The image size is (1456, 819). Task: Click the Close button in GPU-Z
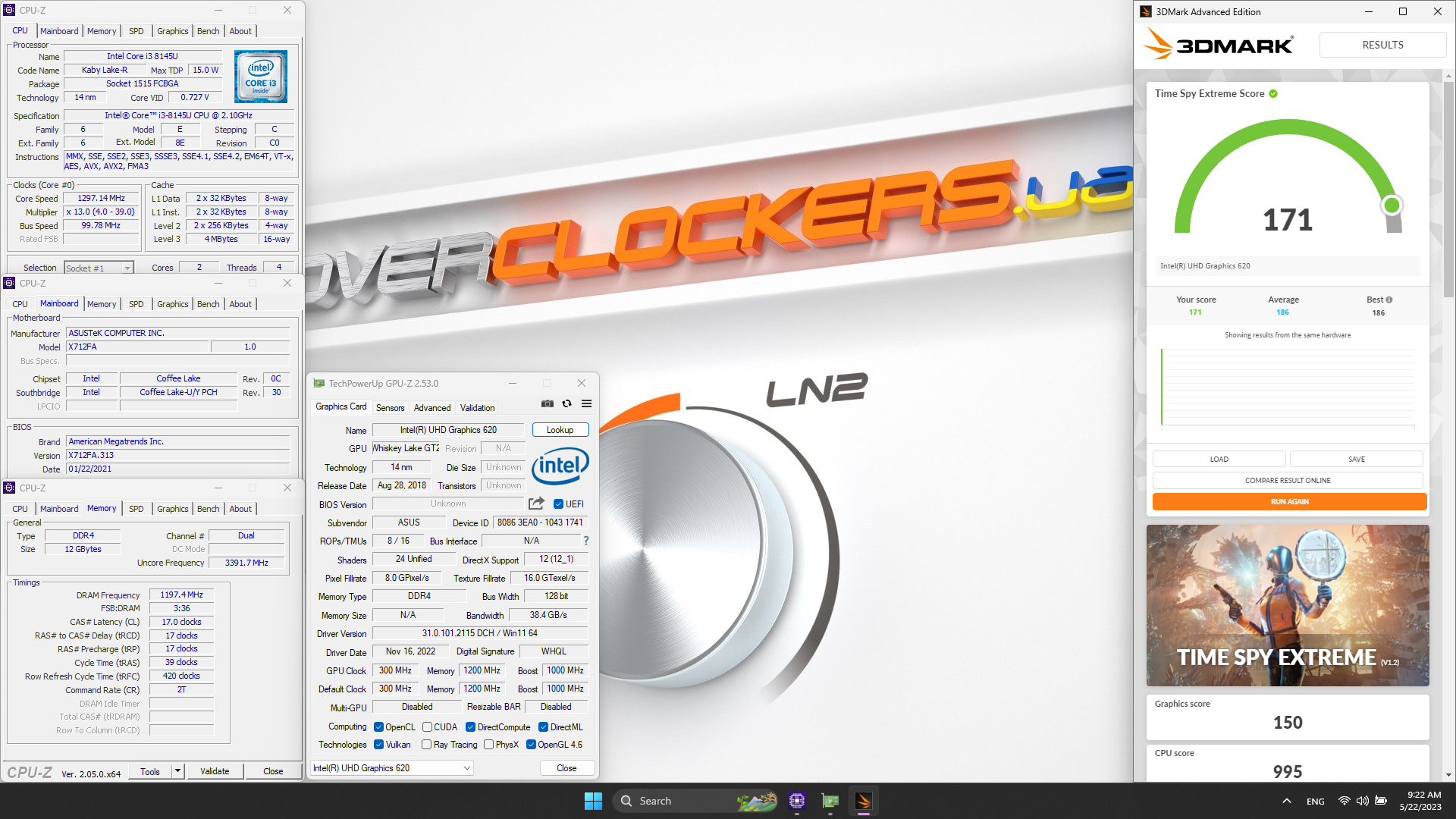566,768
